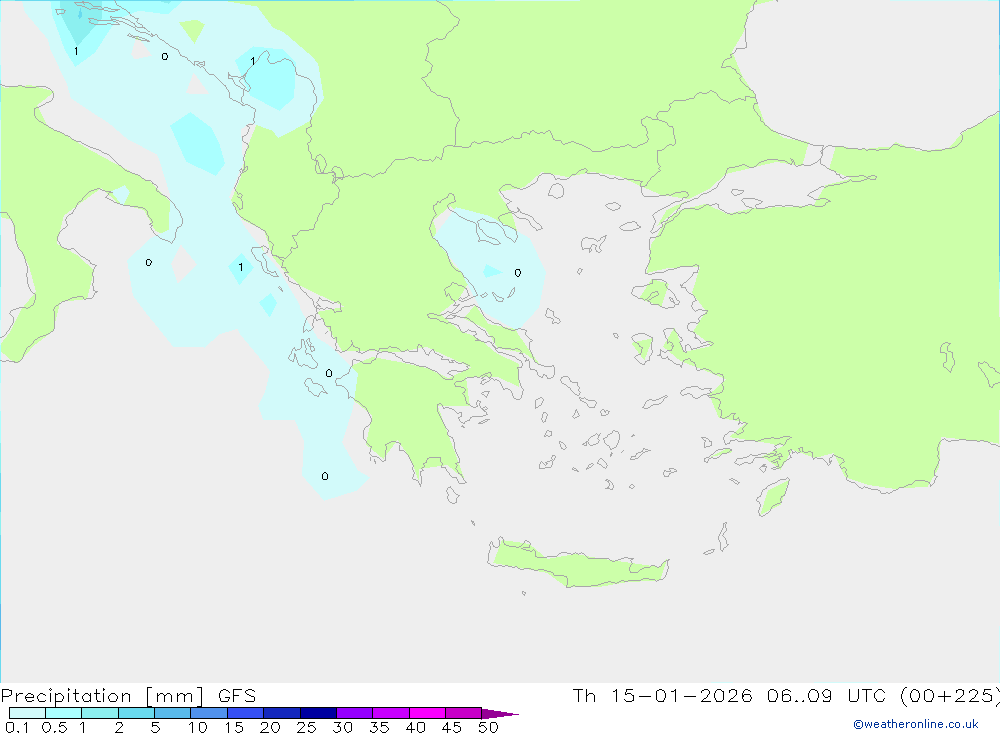Image resolution: width=1000 pixels, height=733 pixels.
Task: Choose the 30–35 mm violet legend swatch
Action: coord(354,713)
